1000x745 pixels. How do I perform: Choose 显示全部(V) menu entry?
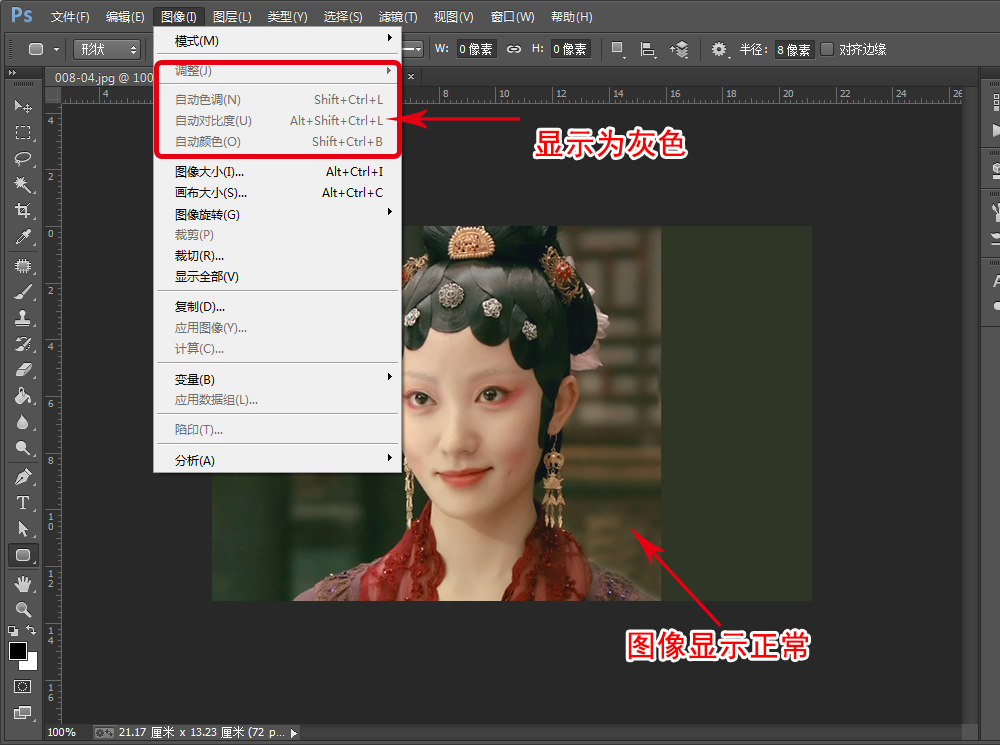pyautogui.click(x=277, y=277)
